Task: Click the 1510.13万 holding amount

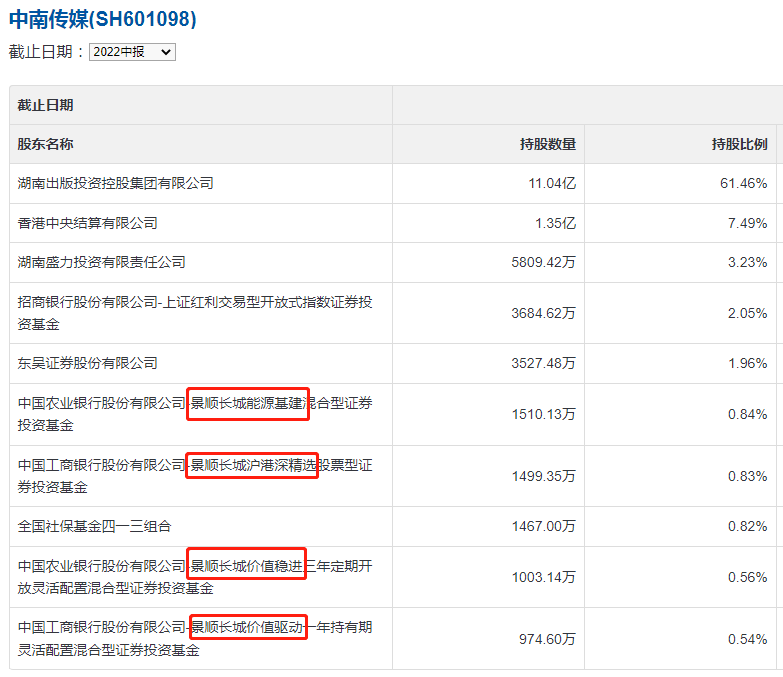Action: (544, 414)
